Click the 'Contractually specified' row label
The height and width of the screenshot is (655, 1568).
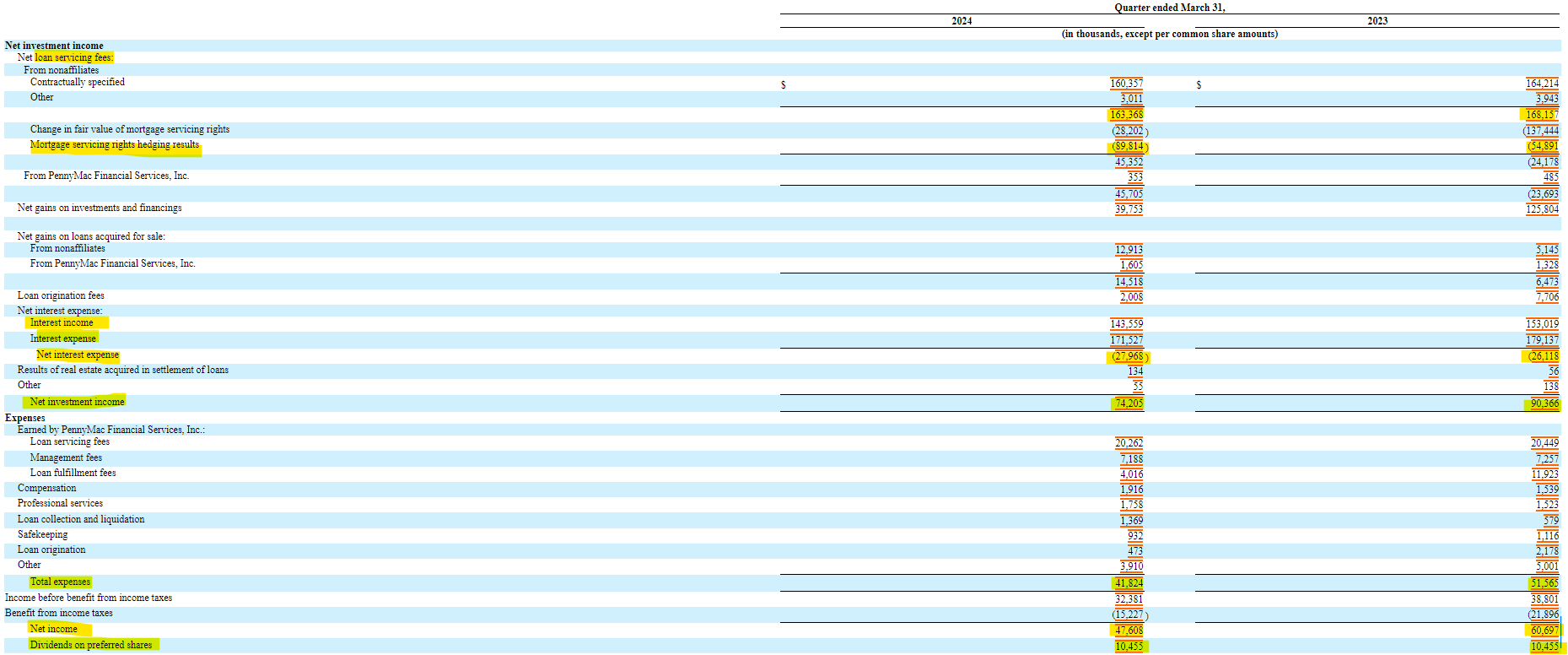tap(78, 82)
